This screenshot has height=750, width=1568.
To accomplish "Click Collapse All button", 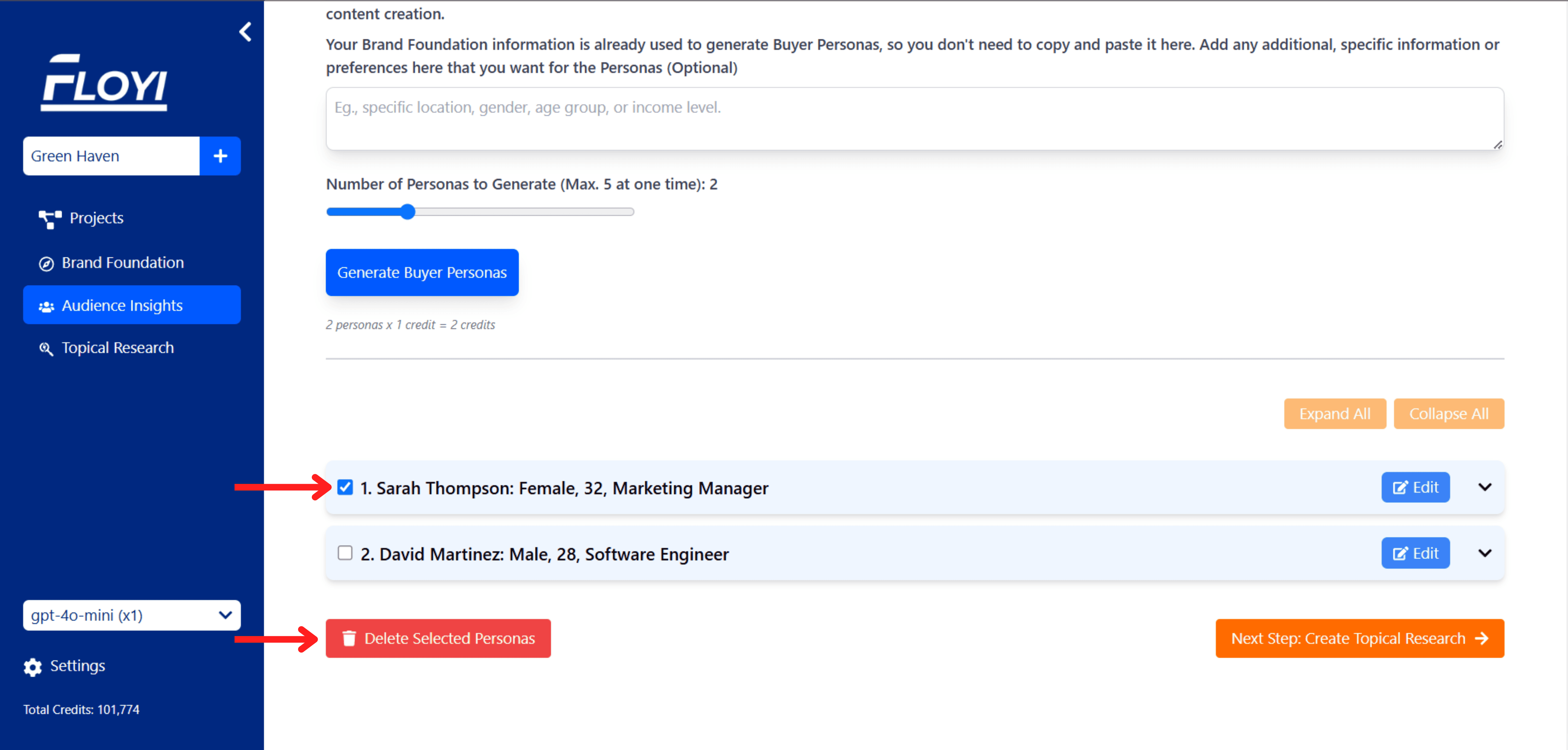I will click(x=1449, y=414).
